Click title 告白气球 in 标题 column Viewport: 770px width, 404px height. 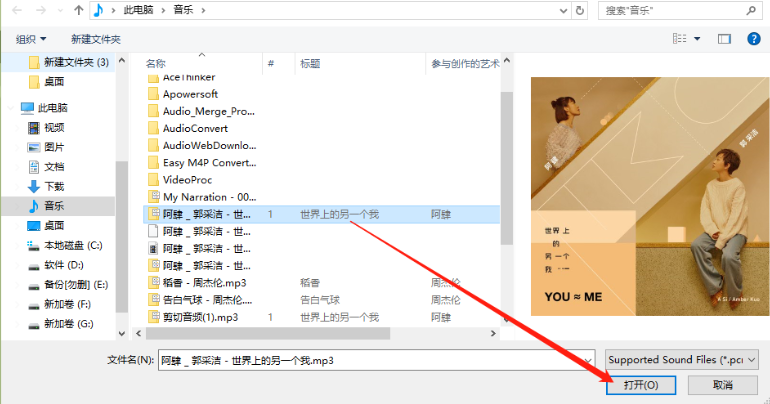point(320,300)
